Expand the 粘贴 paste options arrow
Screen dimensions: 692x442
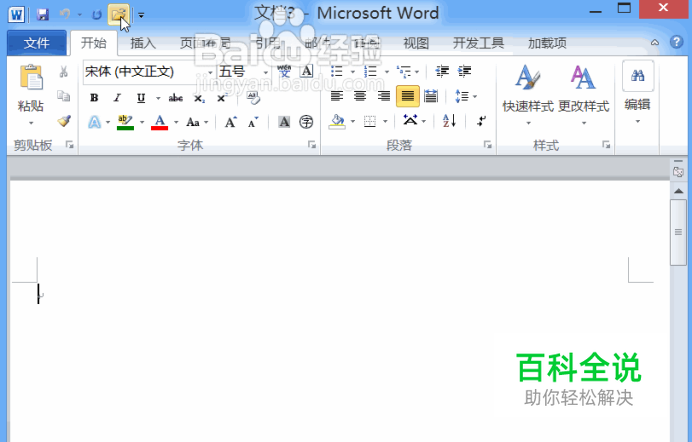click(x=31, y=123)
